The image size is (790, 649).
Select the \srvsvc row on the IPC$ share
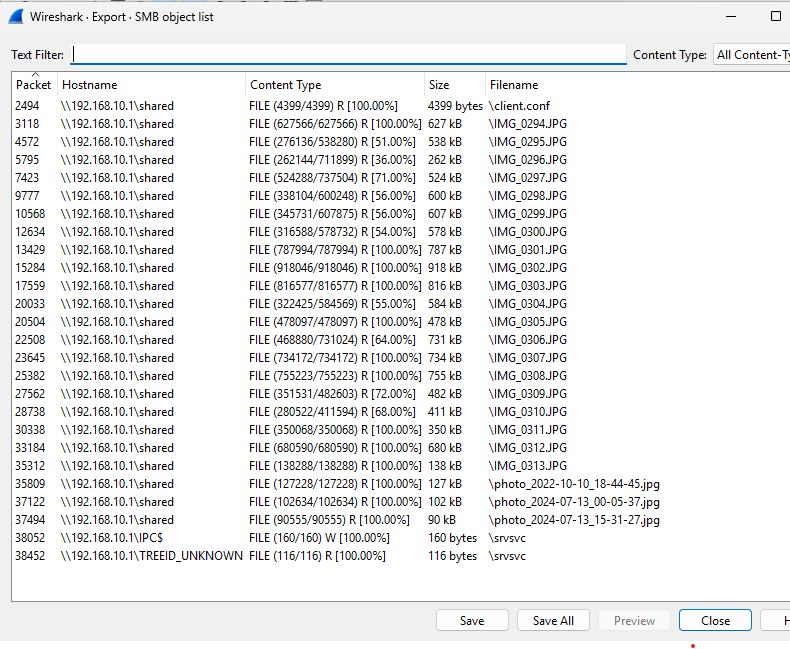click(401, 538)
